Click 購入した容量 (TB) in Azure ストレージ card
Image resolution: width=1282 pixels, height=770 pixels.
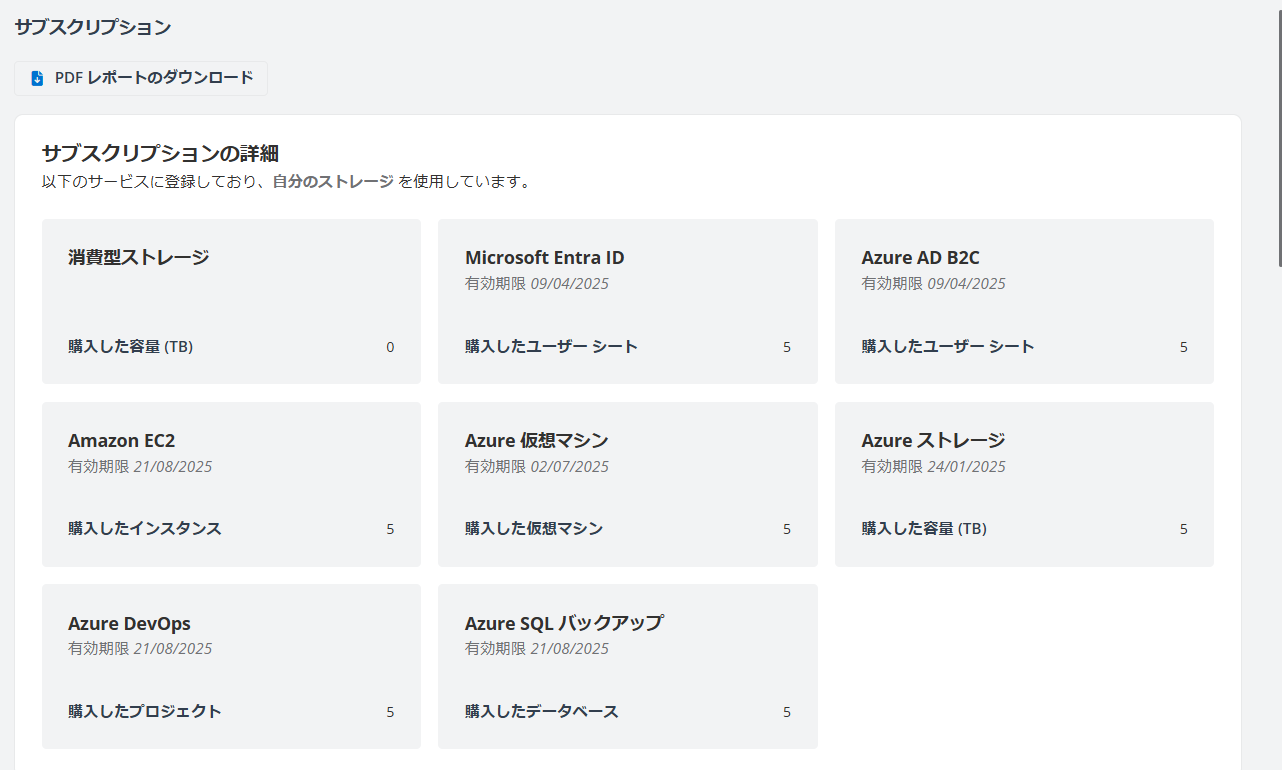[x=925, y=529]
